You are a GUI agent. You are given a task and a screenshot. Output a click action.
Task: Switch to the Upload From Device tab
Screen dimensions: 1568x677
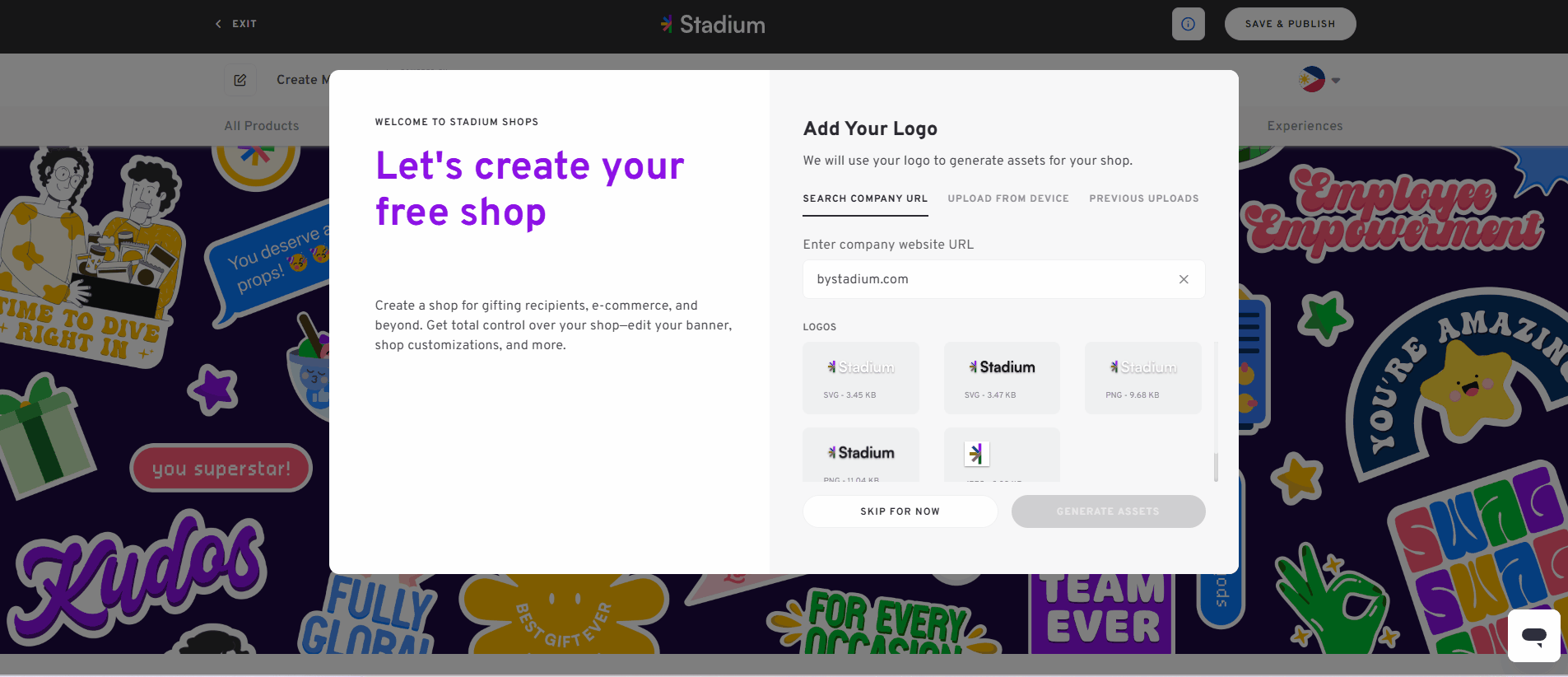click(x=1007, y=198)
